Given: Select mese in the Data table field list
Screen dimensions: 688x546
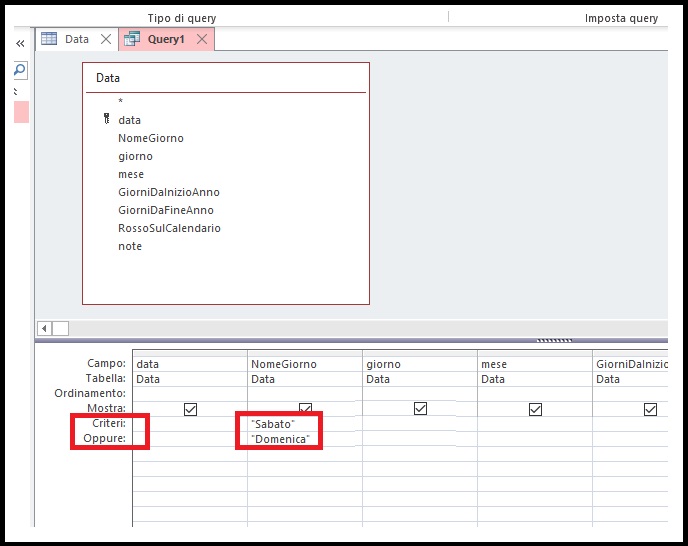Looking at the screenshot, I should 131,174.
